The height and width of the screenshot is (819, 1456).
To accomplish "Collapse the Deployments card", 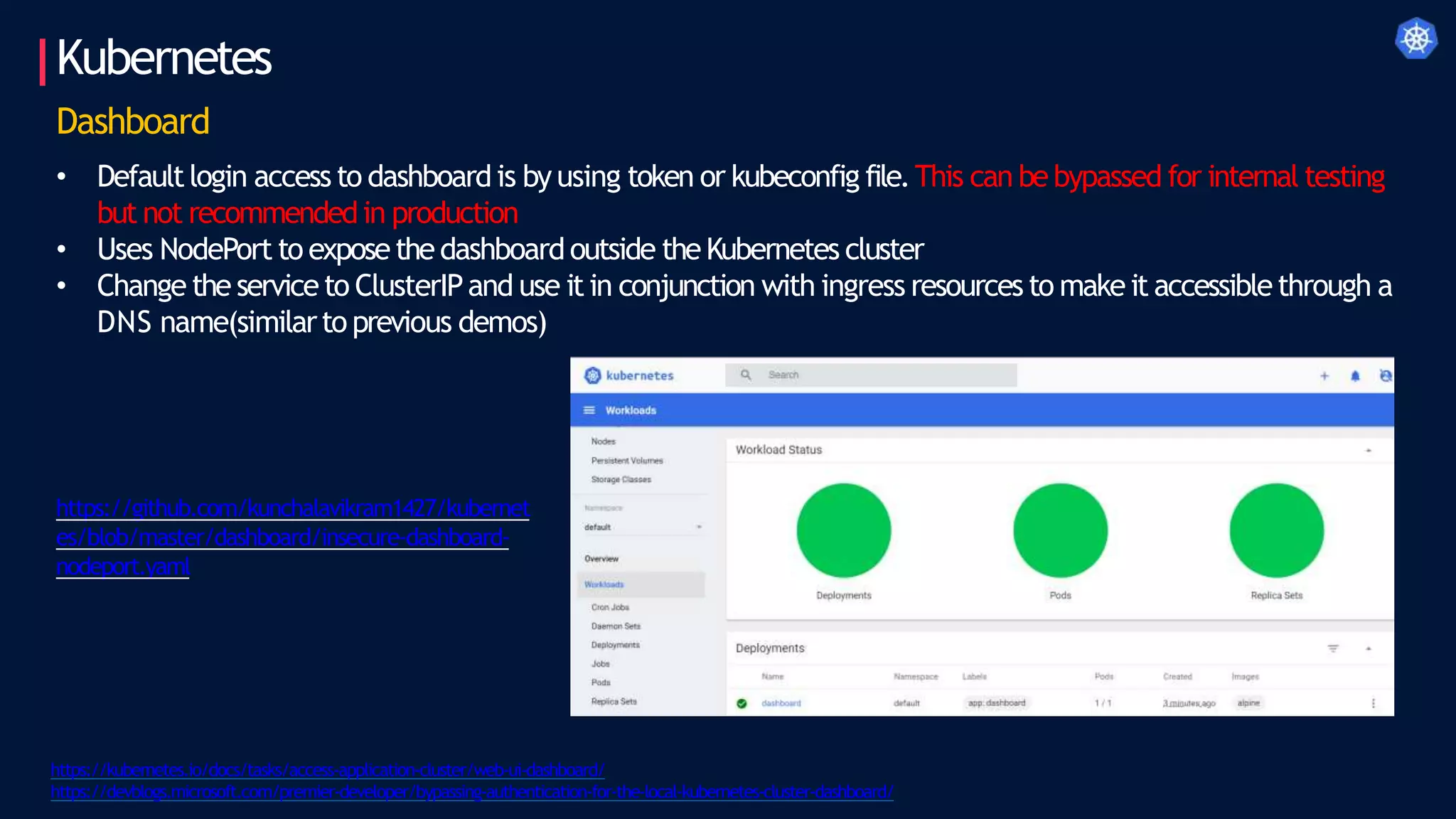I will (1368, 648).
